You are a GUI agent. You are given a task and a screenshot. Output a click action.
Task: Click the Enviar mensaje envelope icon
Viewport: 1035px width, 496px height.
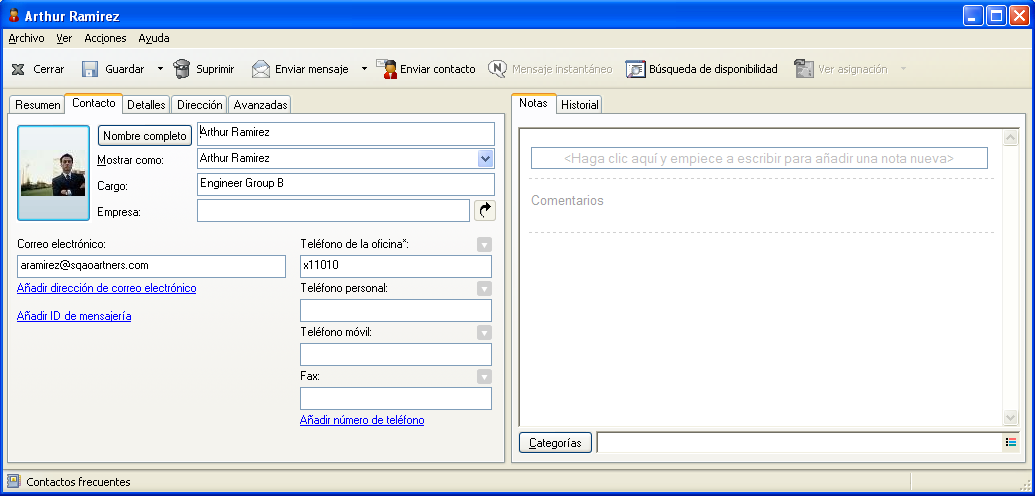(x=261, y=69)
